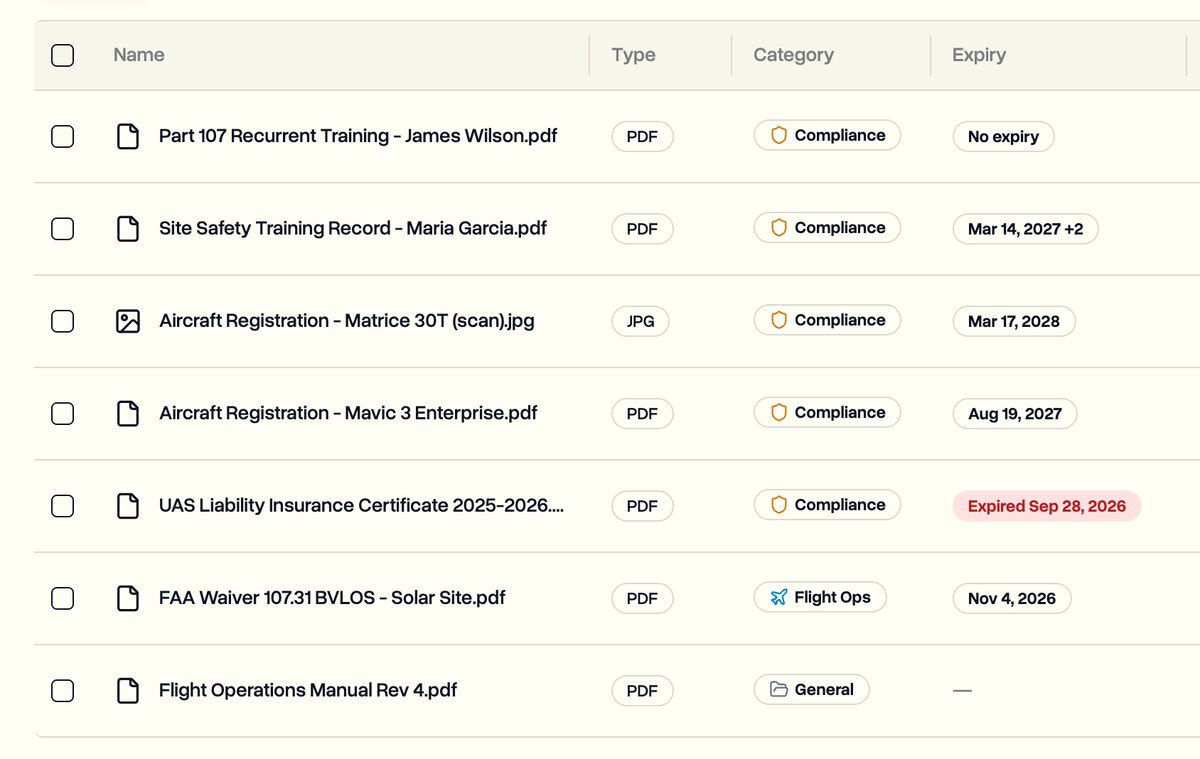
Task: Click file icon beside FAA Waiver 107.31
Action: pyautogui.click(x=128, y=598)
